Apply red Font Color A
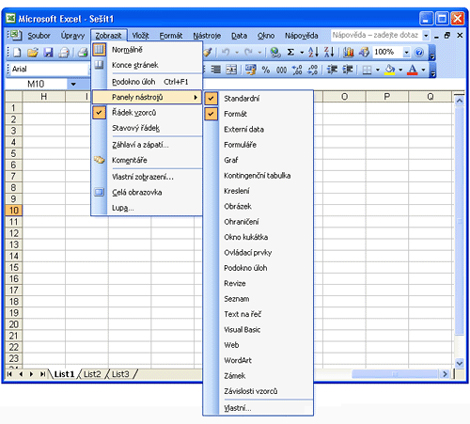 click(x=412, y=69)
